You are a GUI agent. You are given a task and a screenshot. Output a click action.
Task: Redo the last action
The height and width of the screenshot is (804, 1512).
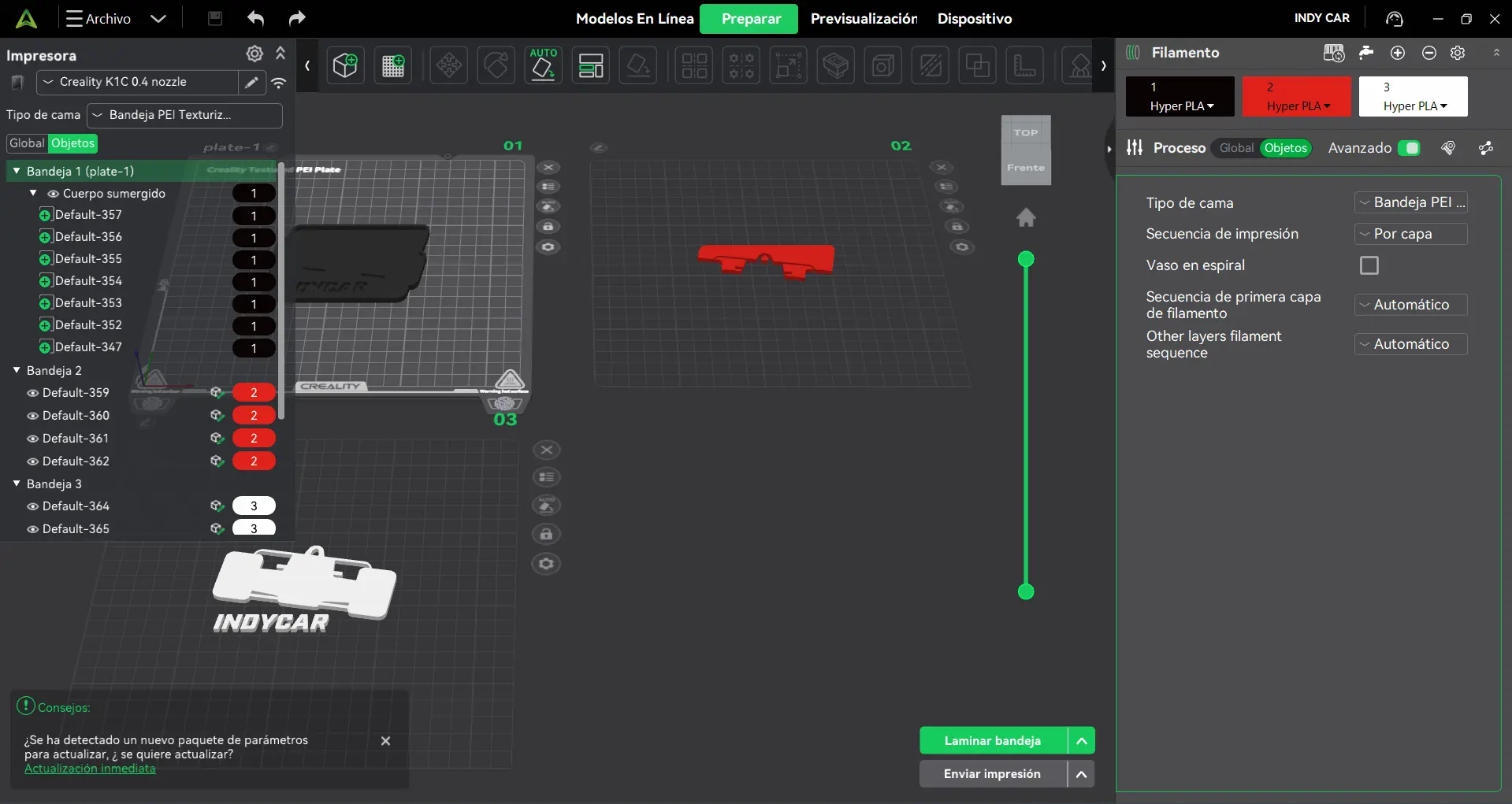pyautogui.click(x=296, y=18)
